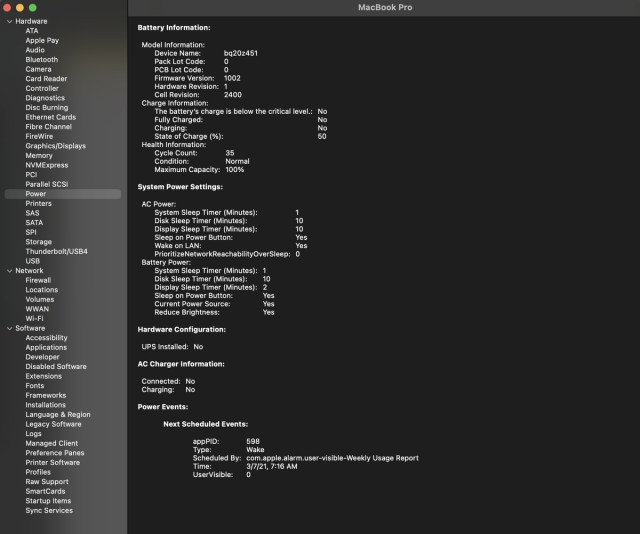Image resolution: width=640 pixels, height=534 pixels.
Task: Select WWAN in the sidebar
Action: pos(37,309)
